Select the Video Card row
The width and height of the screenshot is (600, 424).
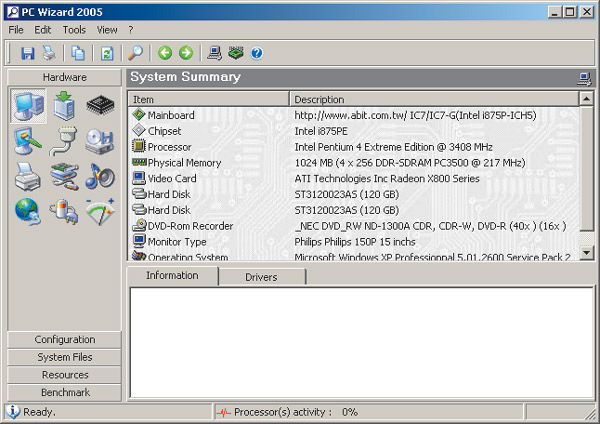point(354,179)
